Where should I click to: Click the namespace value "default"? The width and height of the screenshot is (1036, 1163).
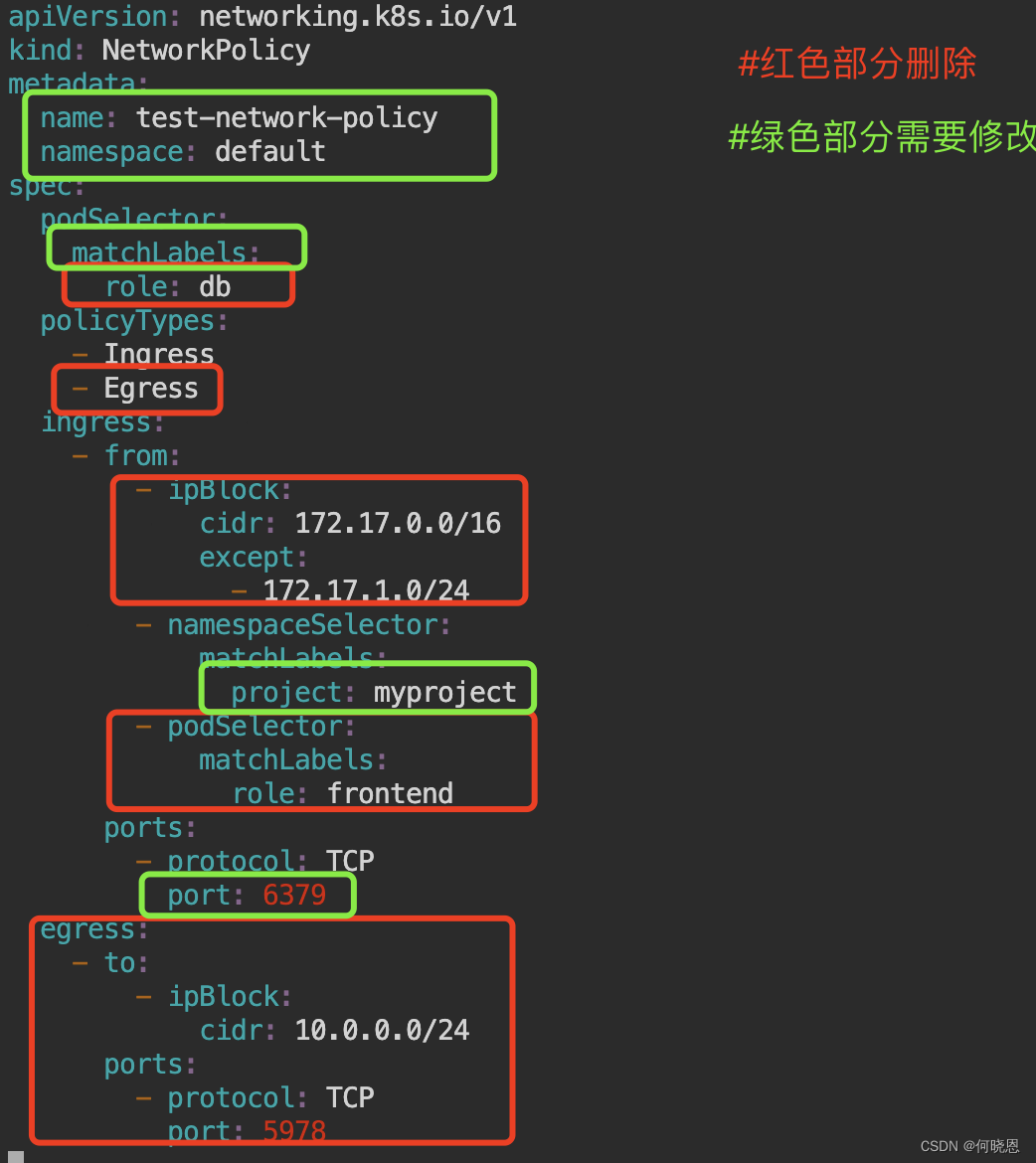pos(269,151)
